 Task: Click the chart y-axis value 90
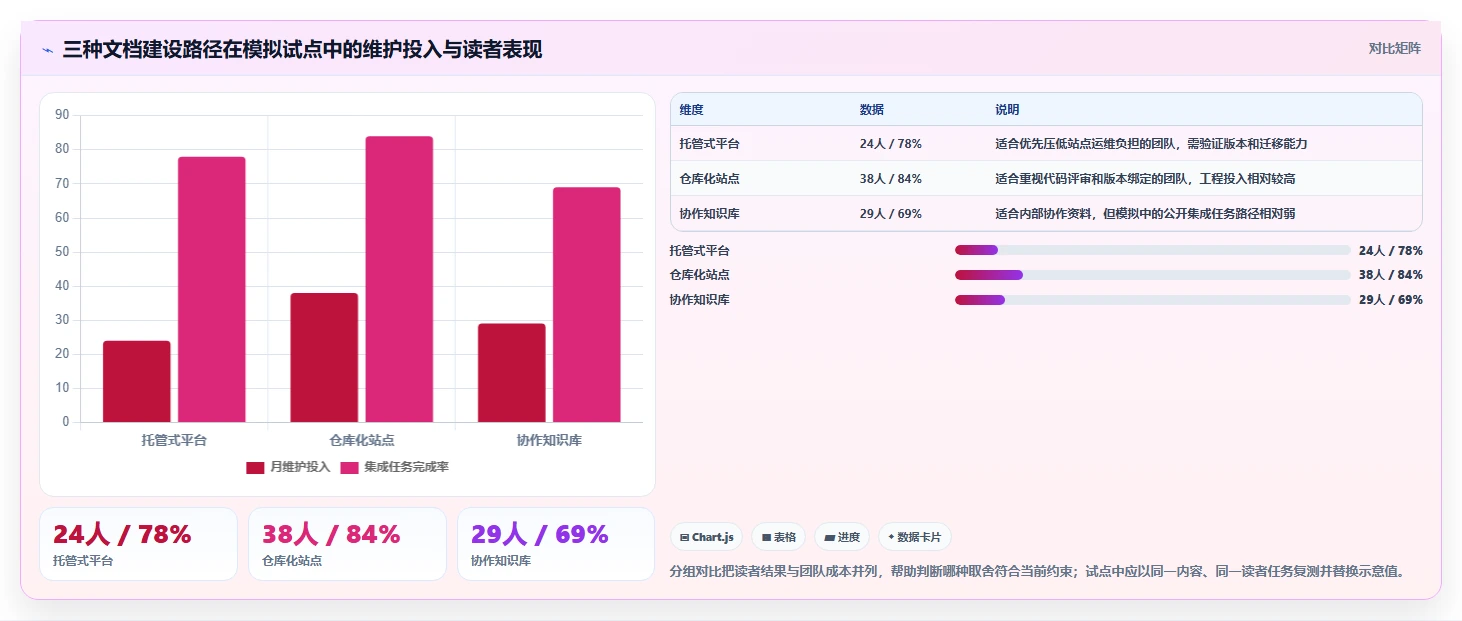tap(62, 115)
